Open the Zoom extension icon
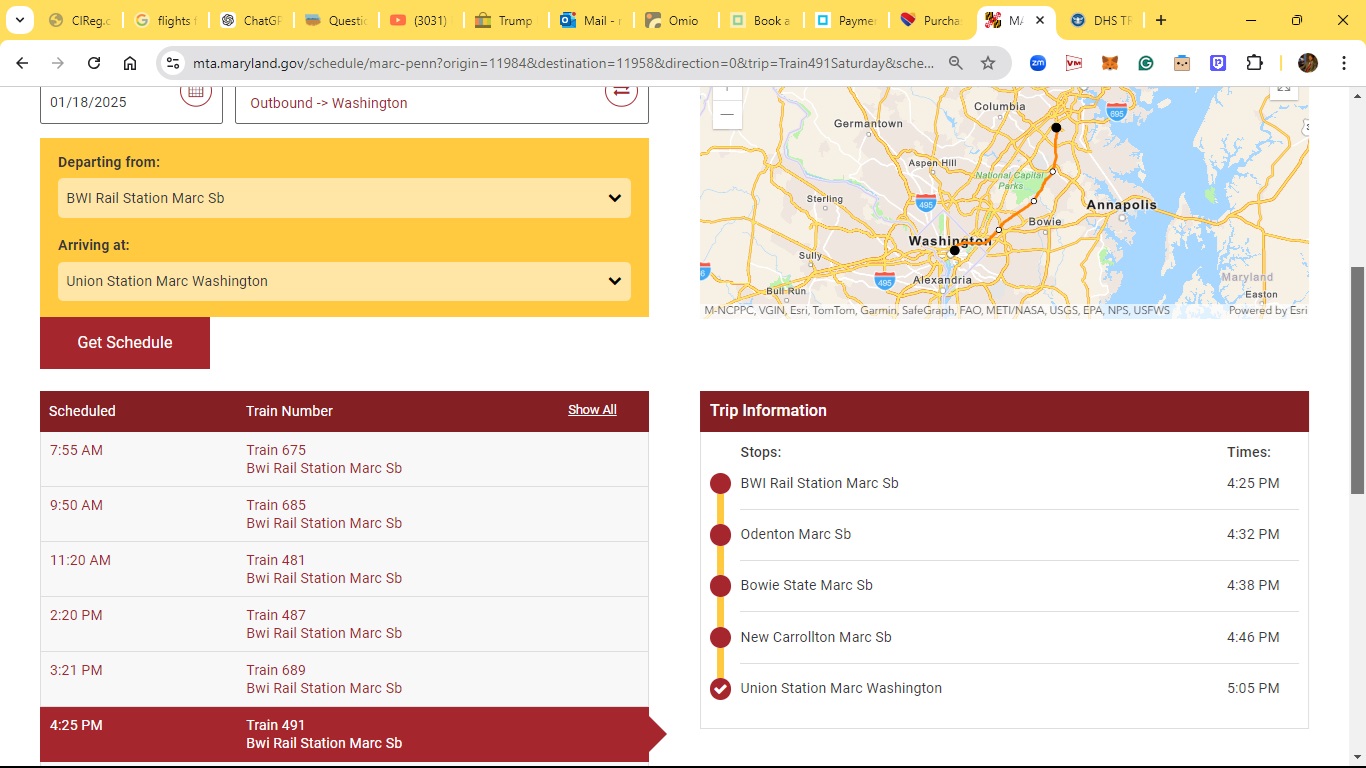 pos(1038,63)
